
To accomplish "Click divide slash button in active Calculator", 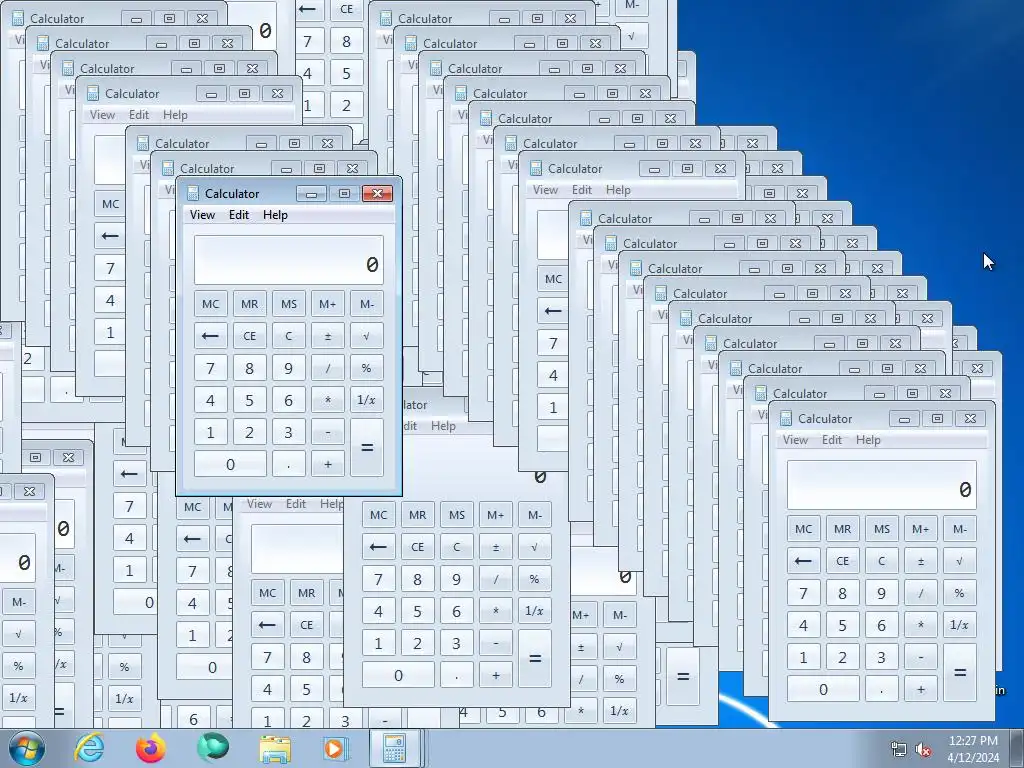I will [x=328, y=368].
